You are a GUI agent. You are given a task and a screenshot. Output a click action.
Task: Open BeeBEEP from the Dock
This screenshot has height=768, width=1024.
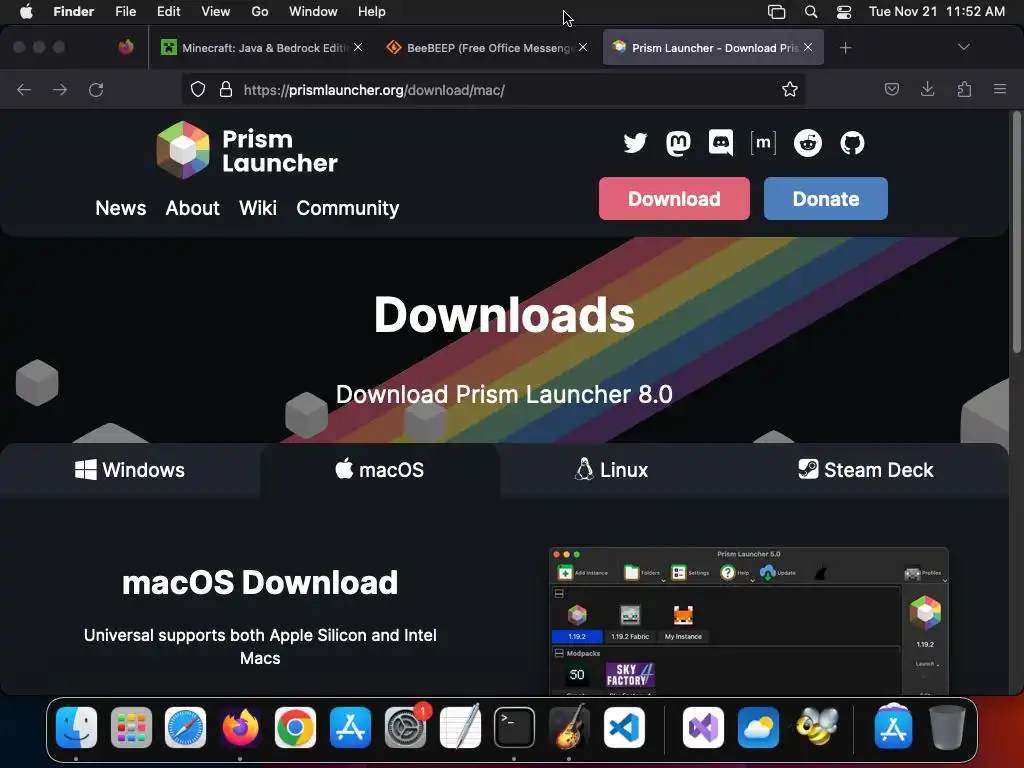coord(816,728)
